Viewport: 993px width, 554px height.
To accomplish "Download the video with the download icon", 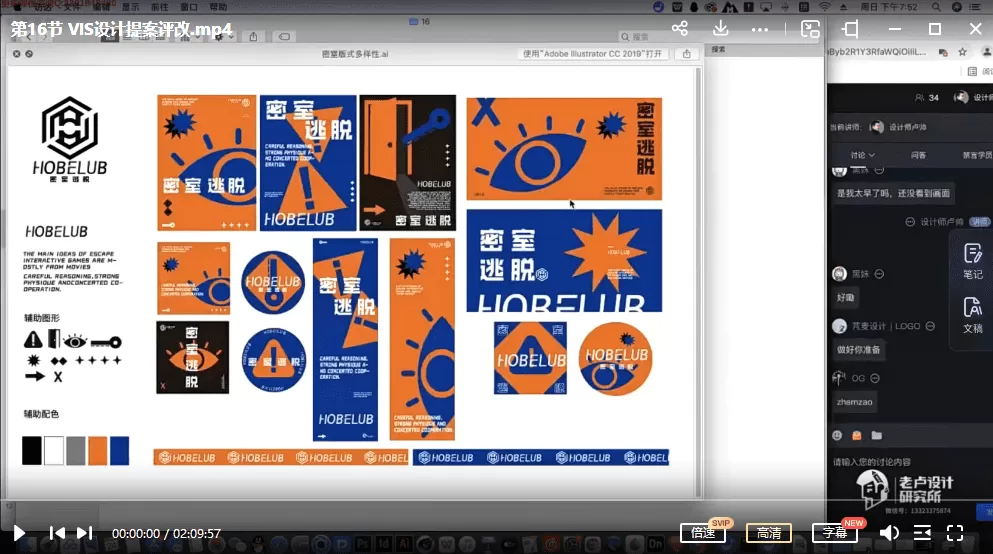I will tap(723, 29).
